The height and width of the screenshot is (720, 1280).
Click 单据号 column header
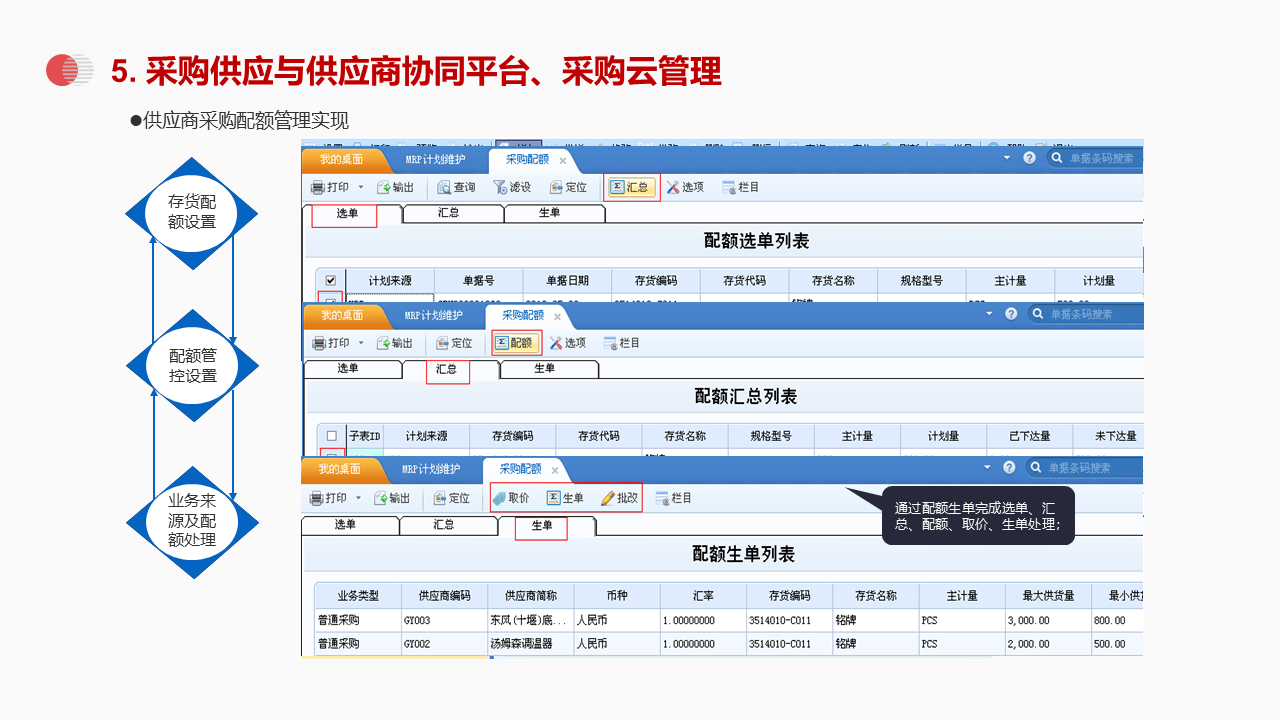(x=478, y=281)
